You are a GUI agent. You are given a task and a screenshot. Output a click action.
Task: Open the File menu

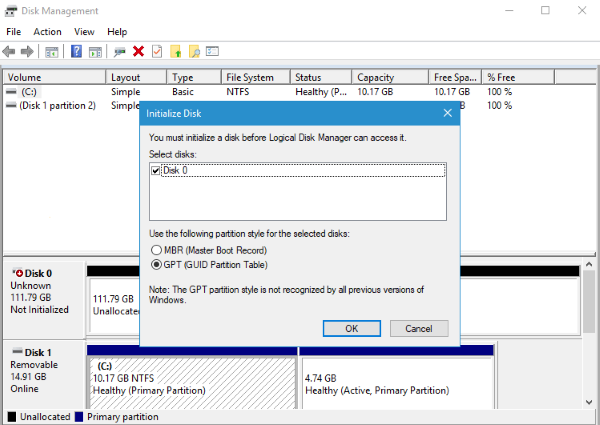tap(13, 32)
